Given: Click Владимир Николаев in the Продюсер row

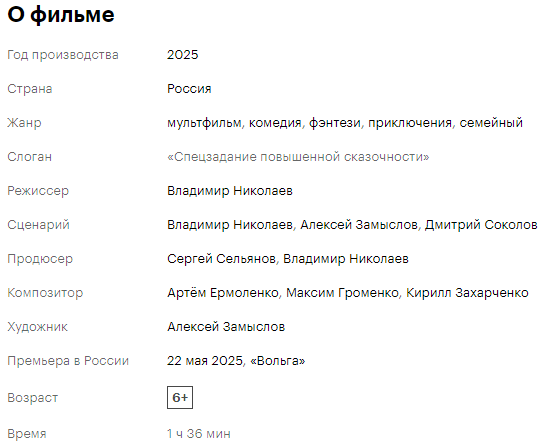Looking at the screenshot, I should (x=346, y=259).
